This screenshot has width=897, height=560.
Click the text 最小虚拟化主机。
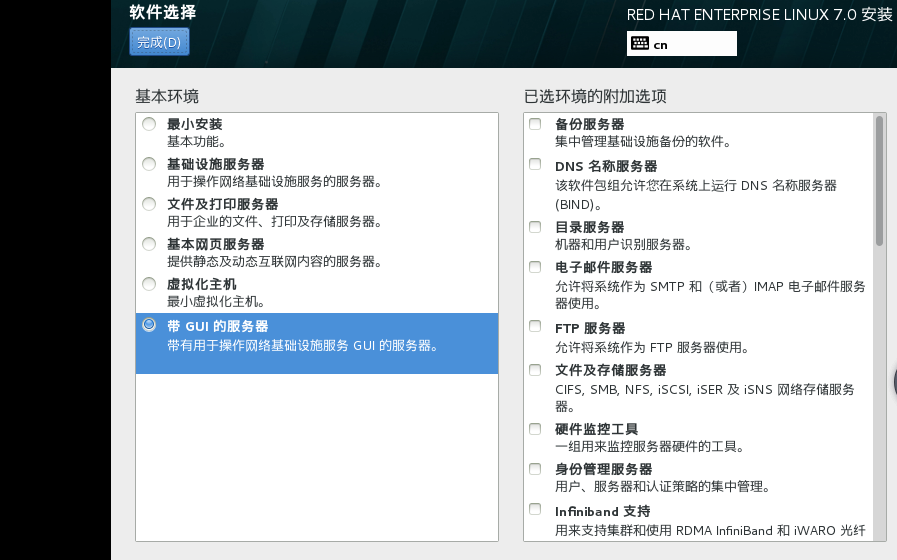coord(216,301)
